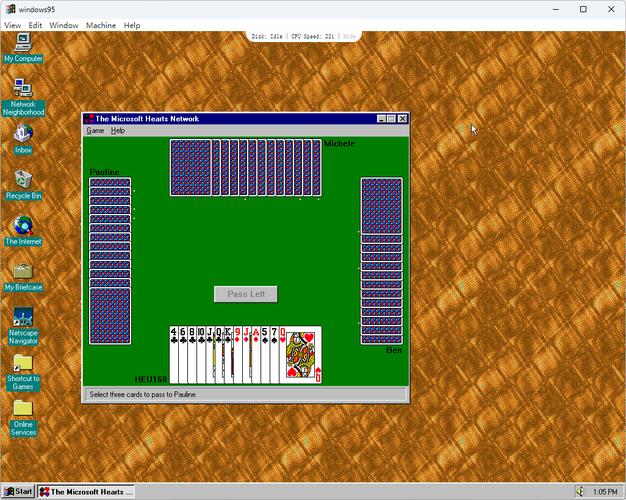Screen dimensions: 626x500
Task: Click the Hearts window title bar icon
Action: point(89,119)
